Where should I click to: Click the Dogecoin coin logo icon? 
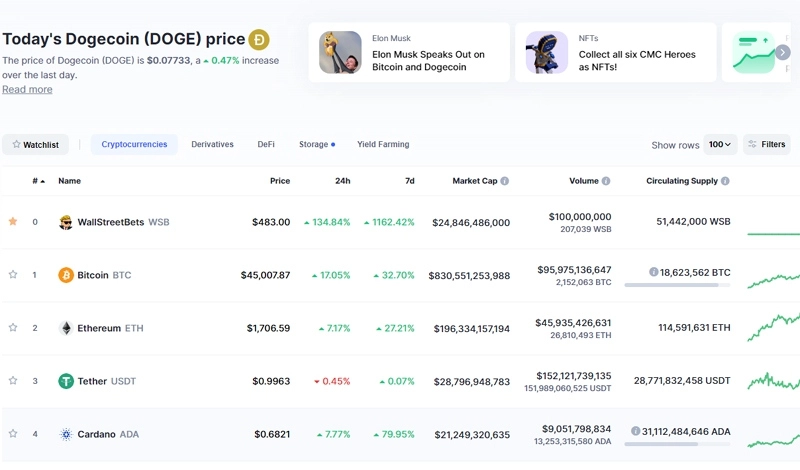coord(259,40)
